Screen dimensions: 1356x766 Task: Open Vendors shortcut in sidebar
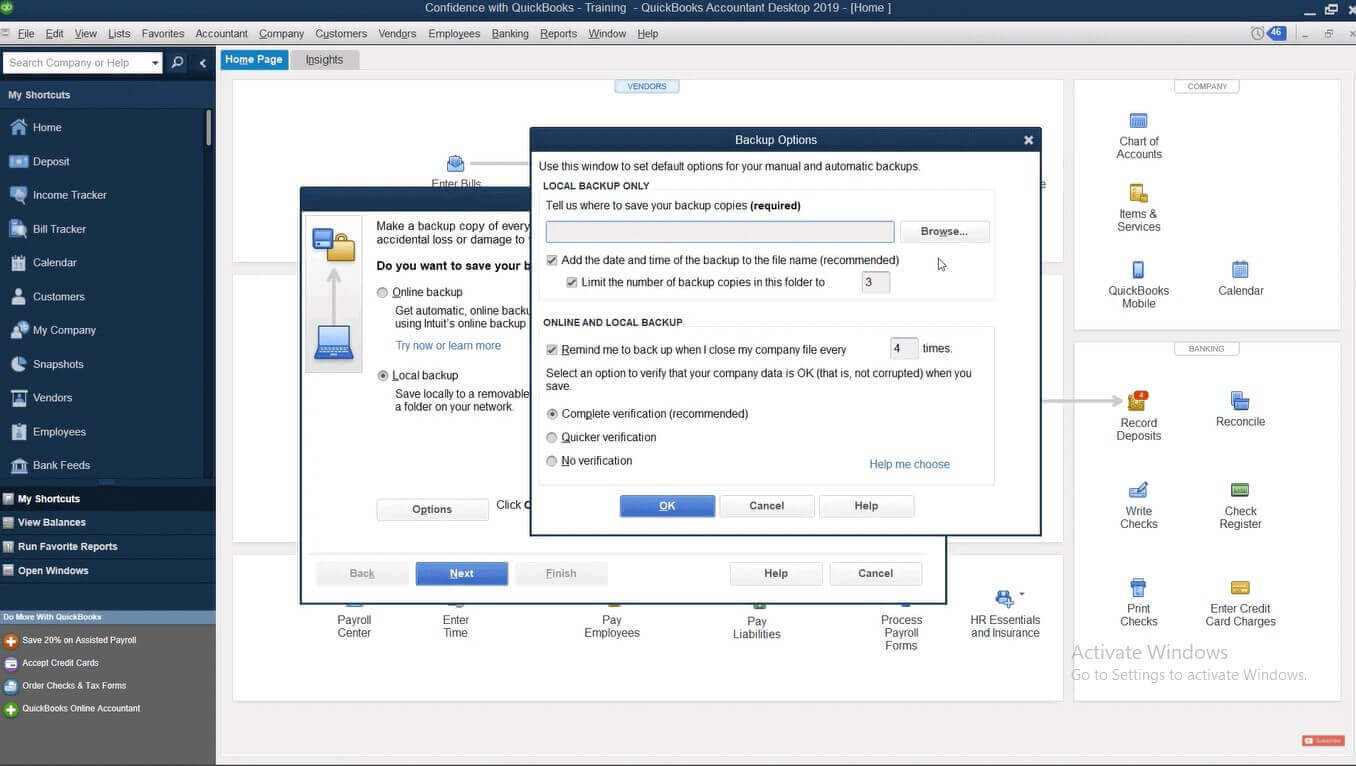pos(52,398)
